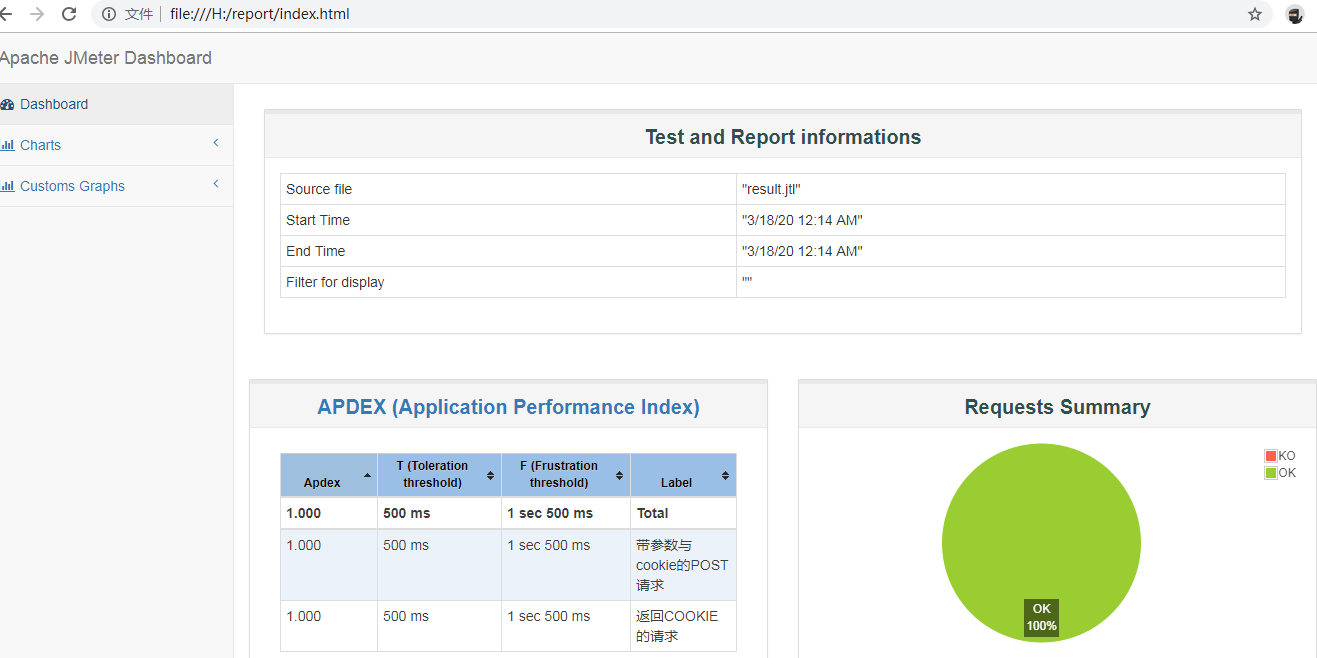Sort by F (Frustration threshold) column

[x=566, y=475]
